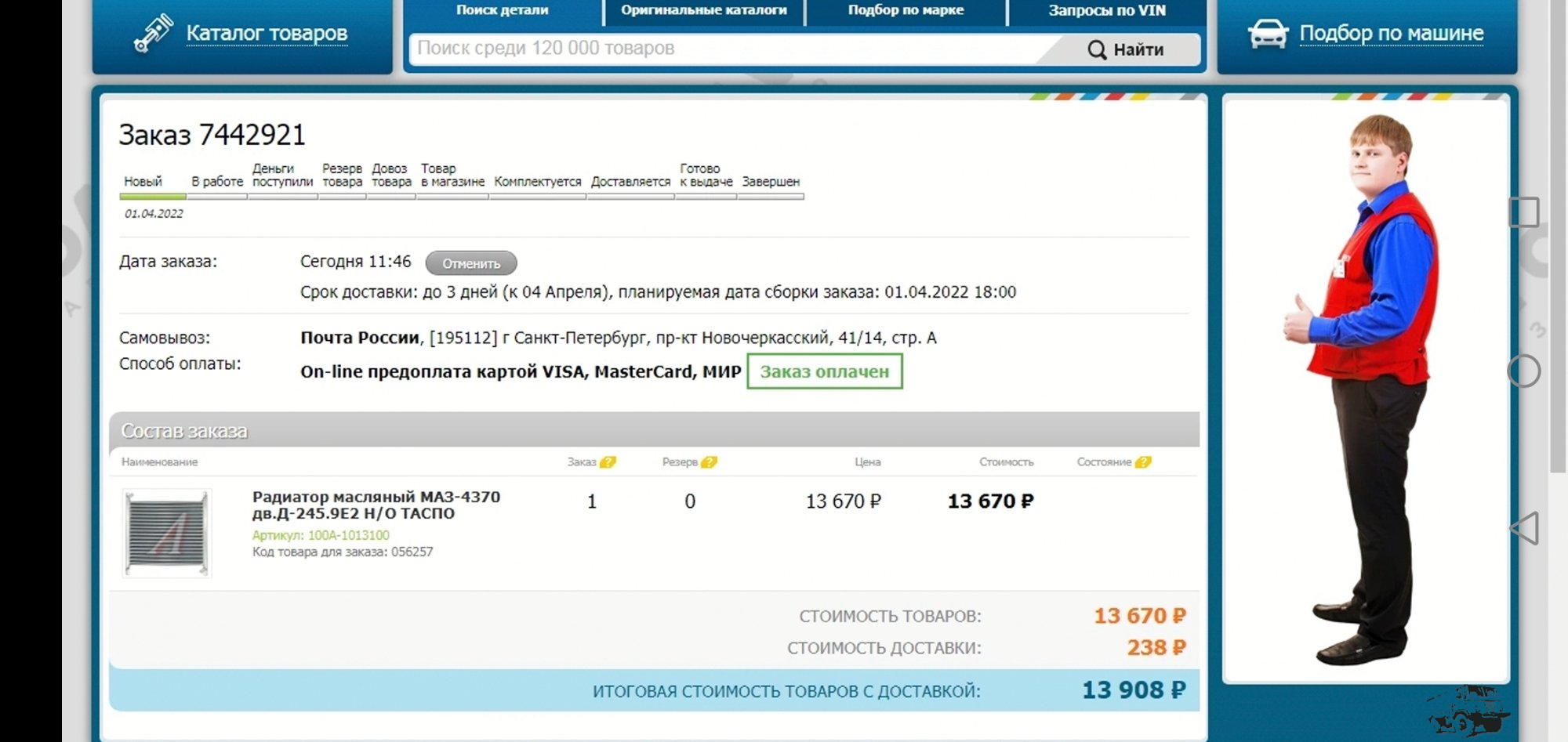1568x742 pixels.
Task: Click the Заказ 7442921 heading
Action: point(212,135)
